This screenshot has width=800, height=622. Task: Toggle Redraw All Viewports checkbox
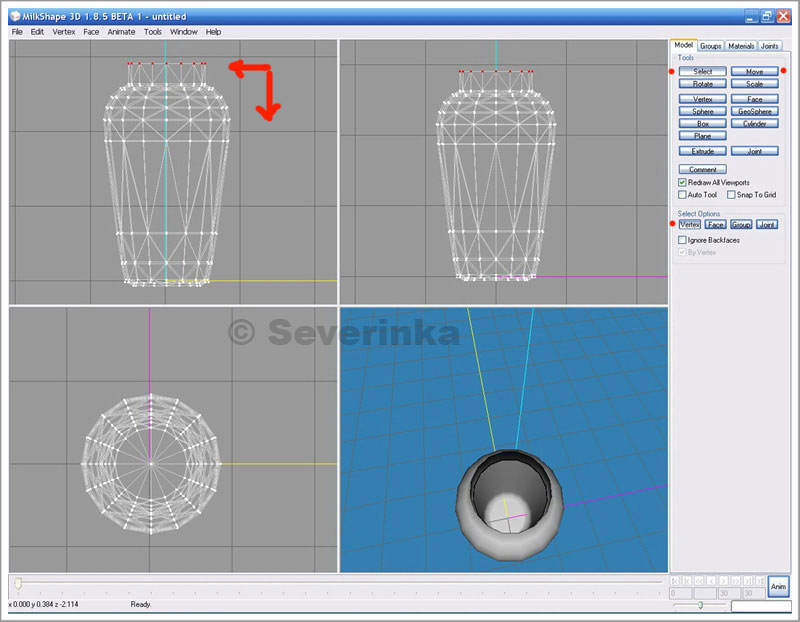coord(682,182)
